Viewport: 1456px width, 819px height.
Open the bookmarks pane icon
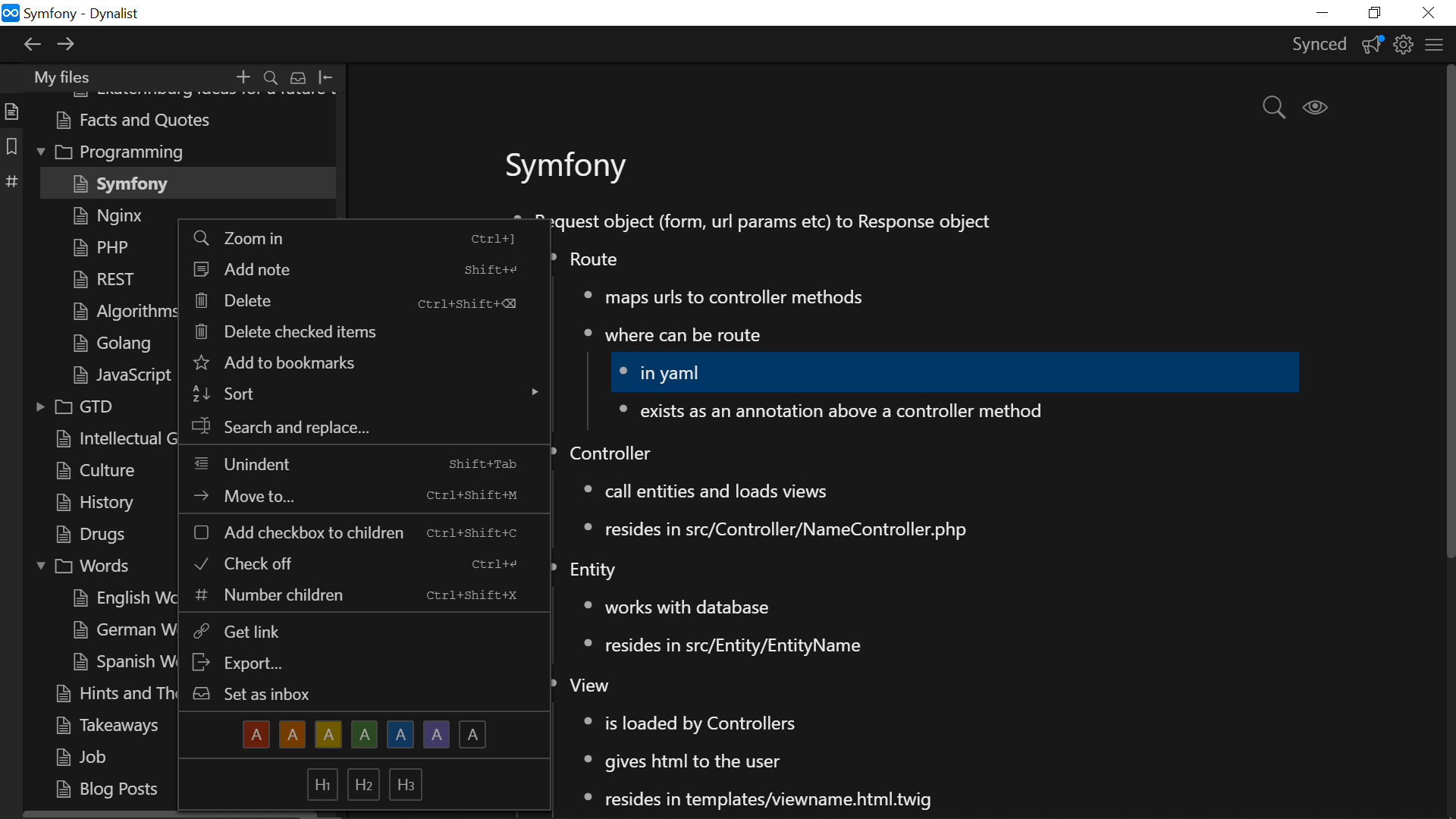point(11,146)
